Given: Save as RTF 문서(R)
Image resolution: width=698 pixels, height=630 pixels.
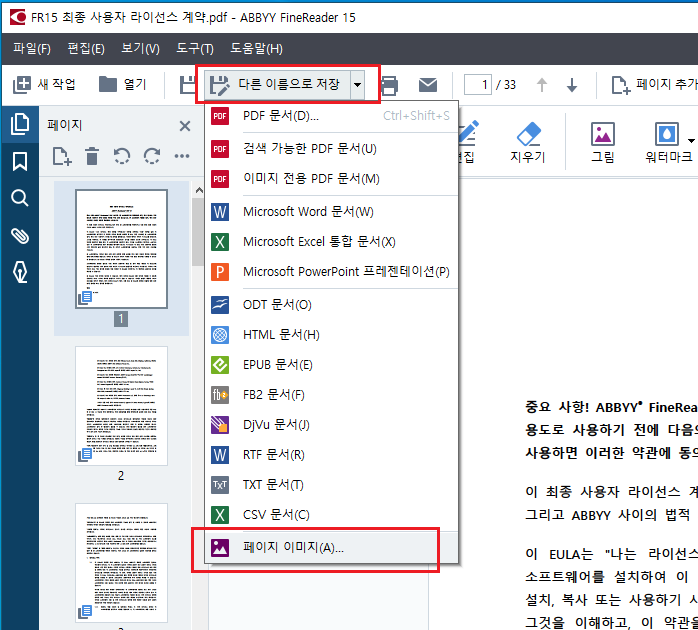Looking at the screenshot, I should click(x=332, y=455).
